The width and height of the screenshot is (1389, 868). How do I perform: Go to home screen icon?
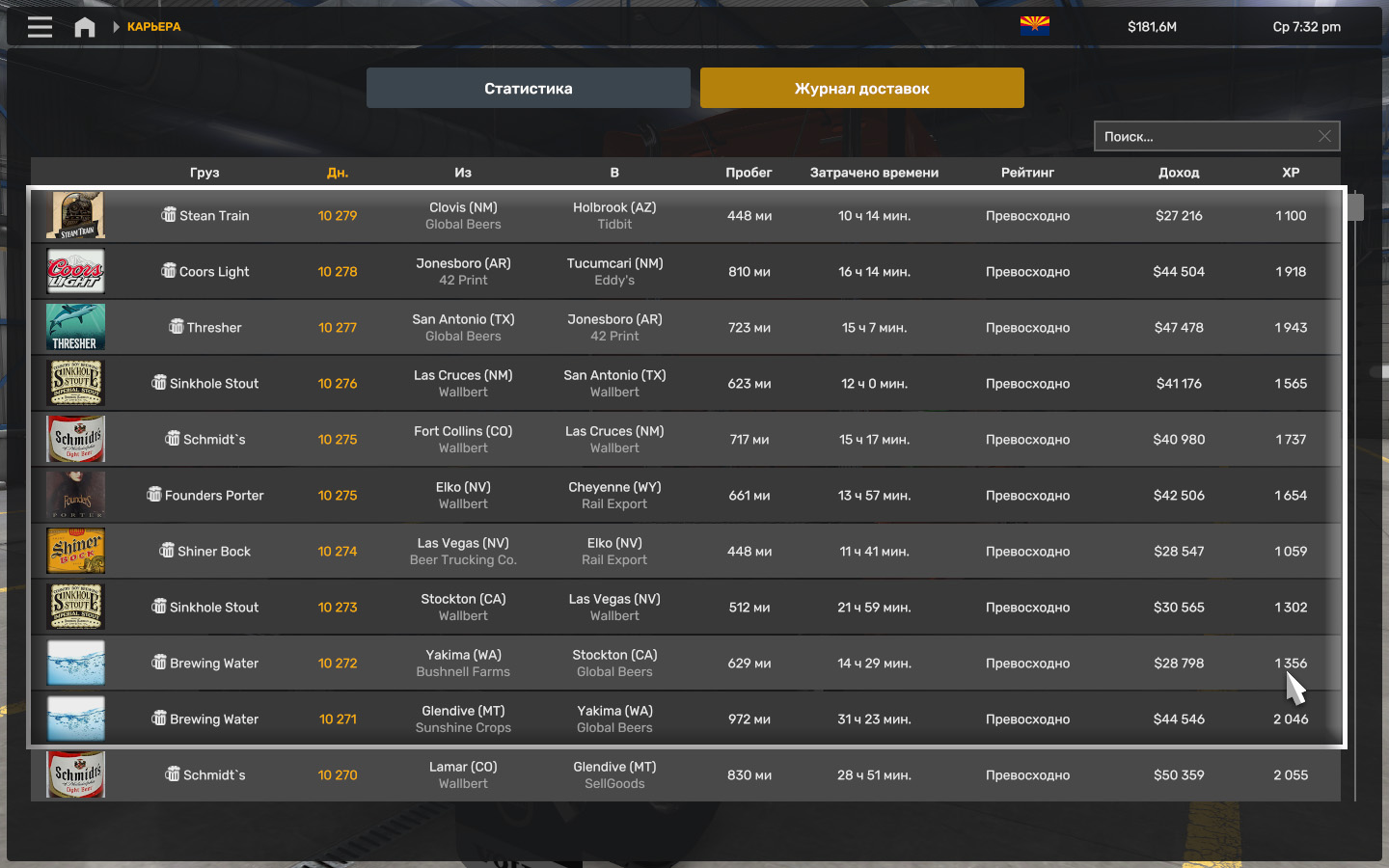pyautogui.click(x=85, y=27)
